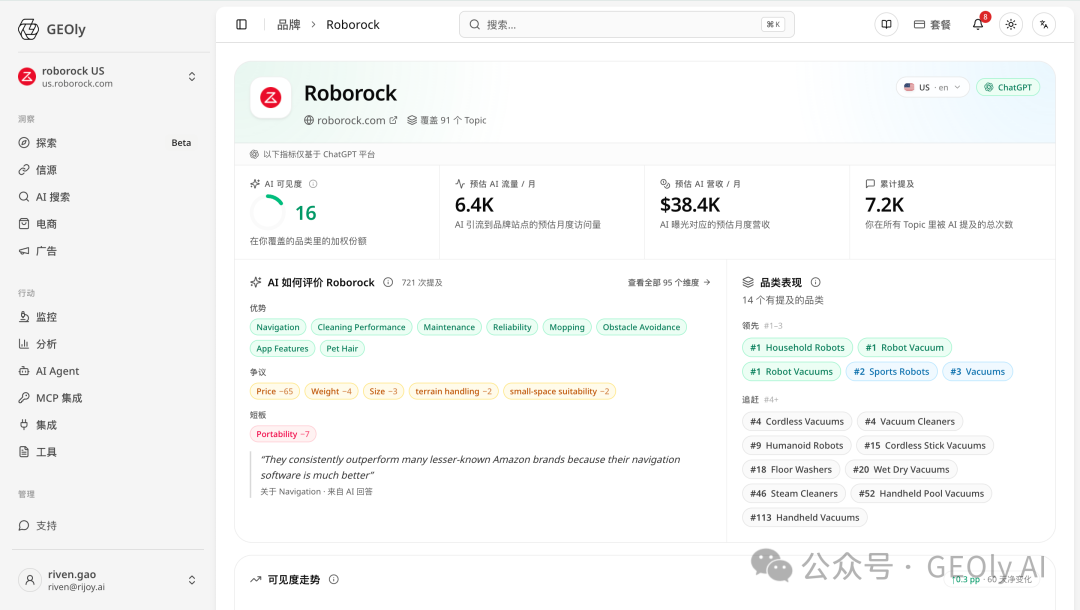Open the #1 Robot Vacuums category
The height and width of the screenshot is (610, 1080).
(x=791, y=372)
